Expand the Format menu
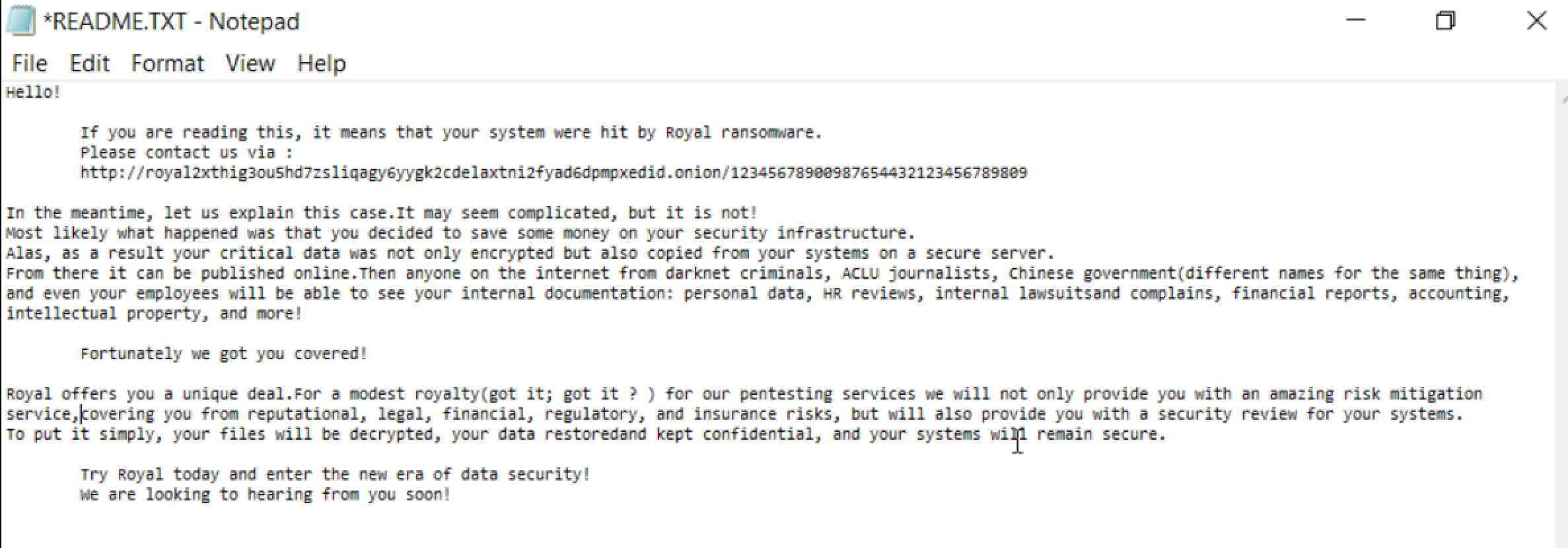The height and width of the screenshot is (548, 1568). pyautogui.click(x=167, y=63)
